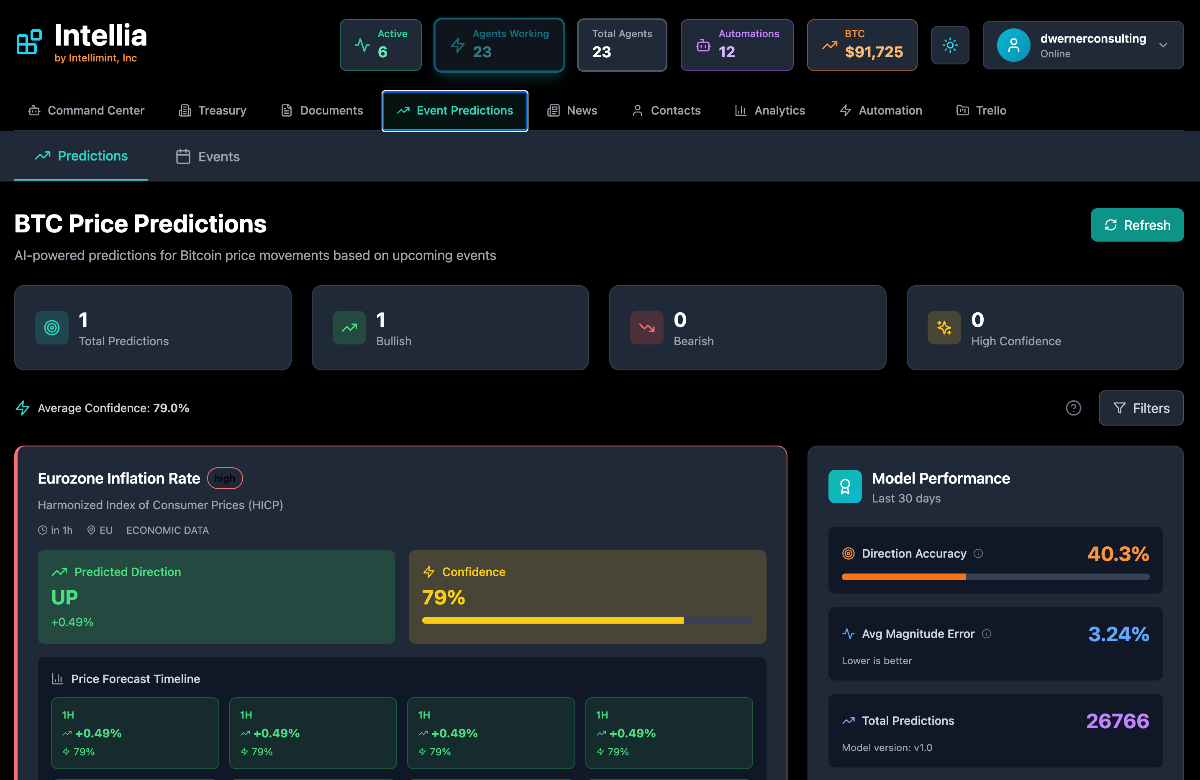1200x780 pixels.
Task: Click the Total Predictions target icon
Action: point(51,327)
